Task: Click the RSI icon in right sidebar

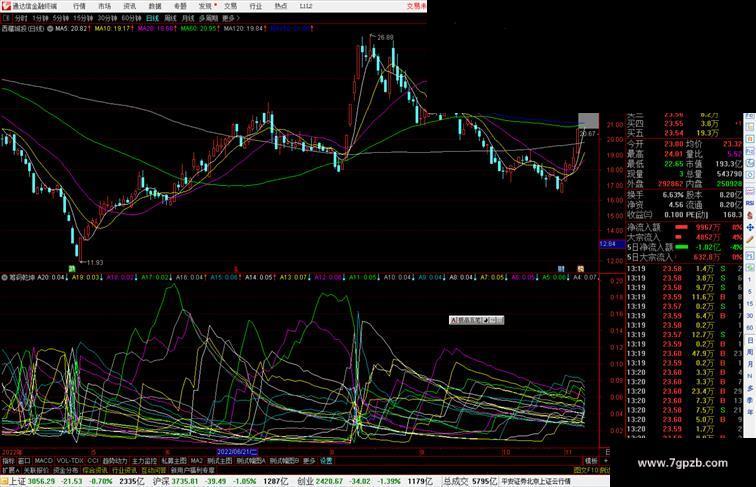Action: [750, 203]
